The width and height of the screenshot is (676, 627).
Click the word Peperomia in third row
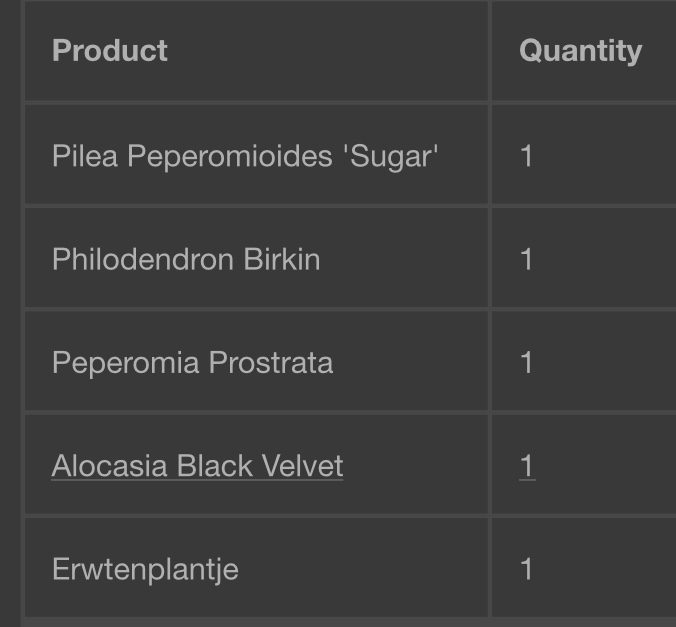click(x=125, y=363)
